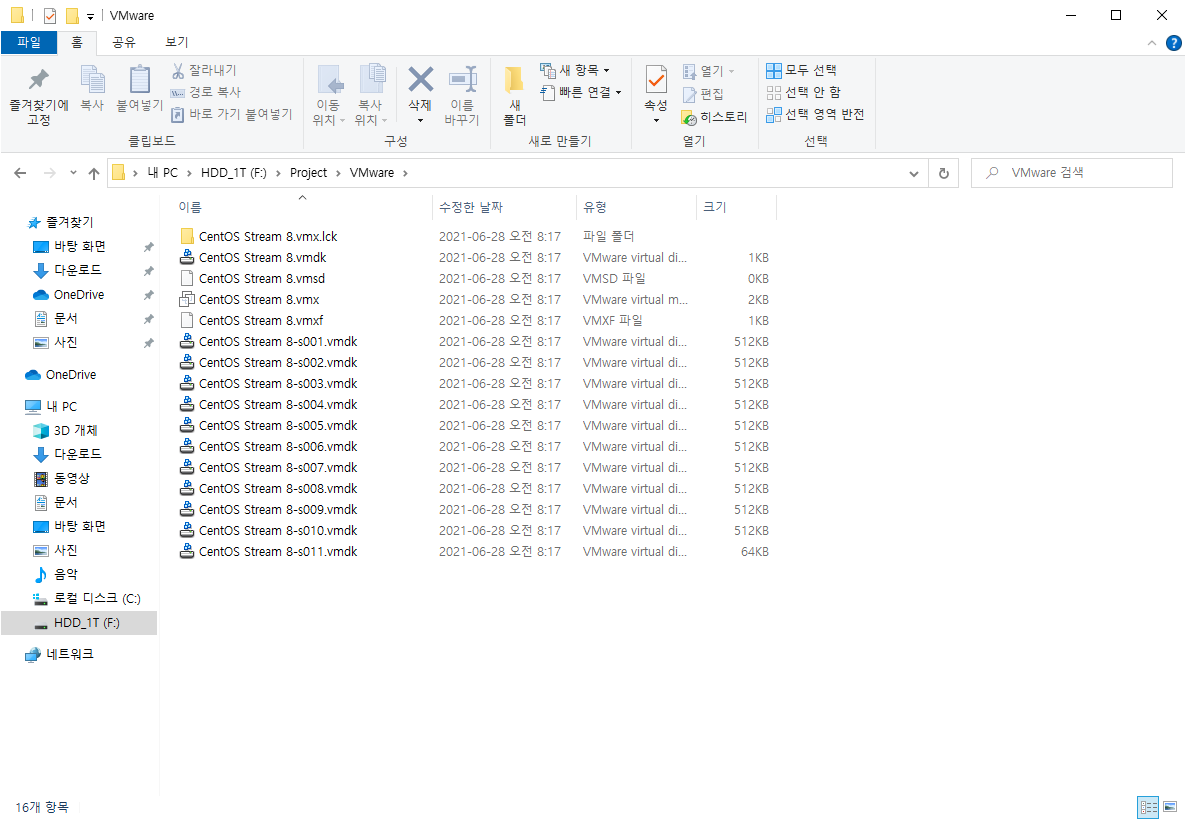The width and height of the screenshot is (1186, 820).
Task: Open New item (새 항목) dropdown
Action: [x=575, y=70]
